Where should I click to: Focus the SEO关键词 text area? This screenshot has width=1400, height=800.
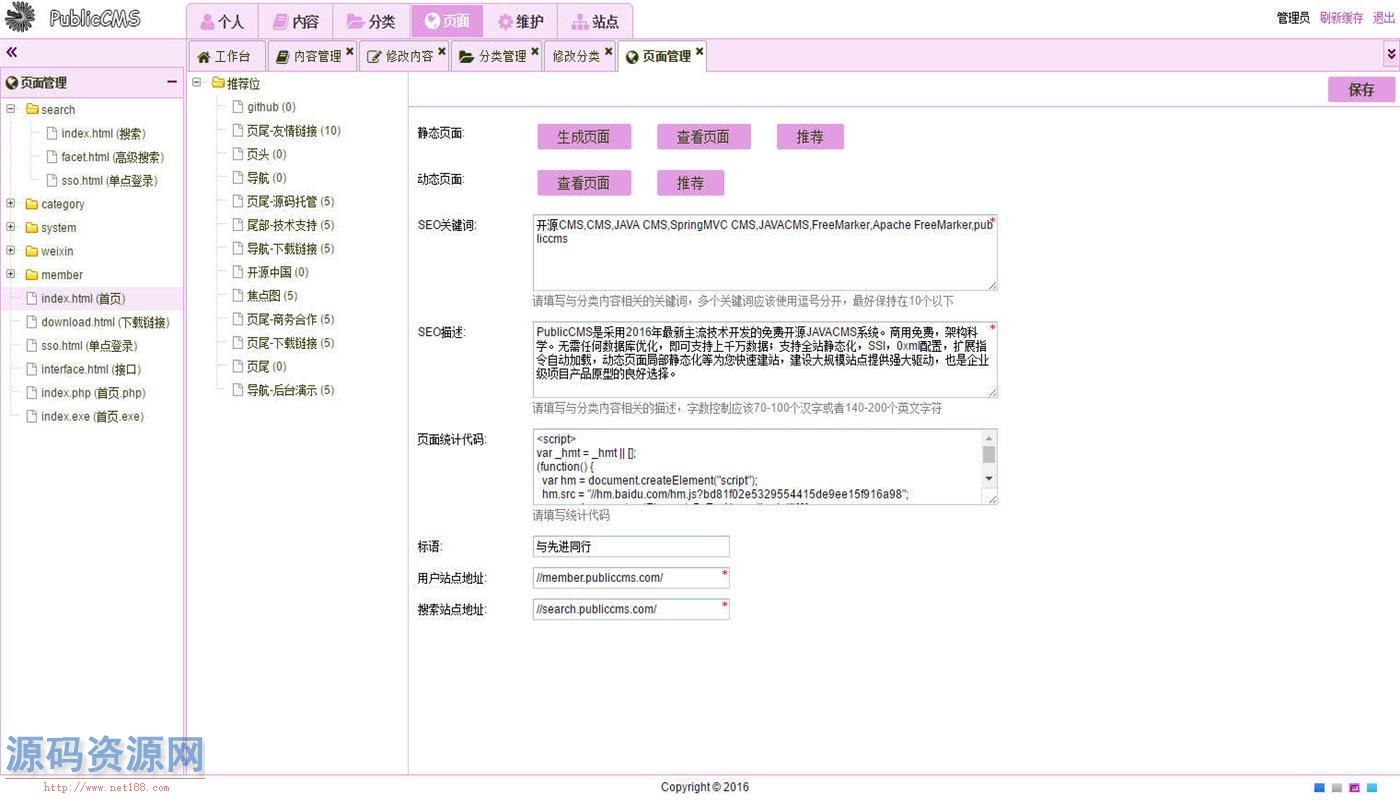pyautogui.click(x=765, y=253)
